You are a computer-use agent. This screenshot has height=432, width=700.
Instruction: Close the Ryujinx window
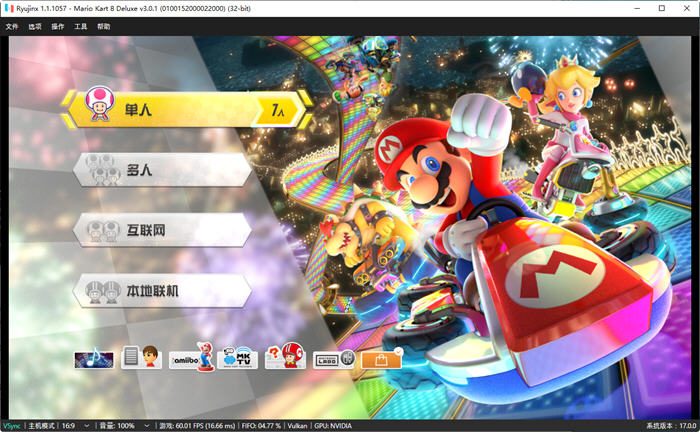click(x=687, y=8)
